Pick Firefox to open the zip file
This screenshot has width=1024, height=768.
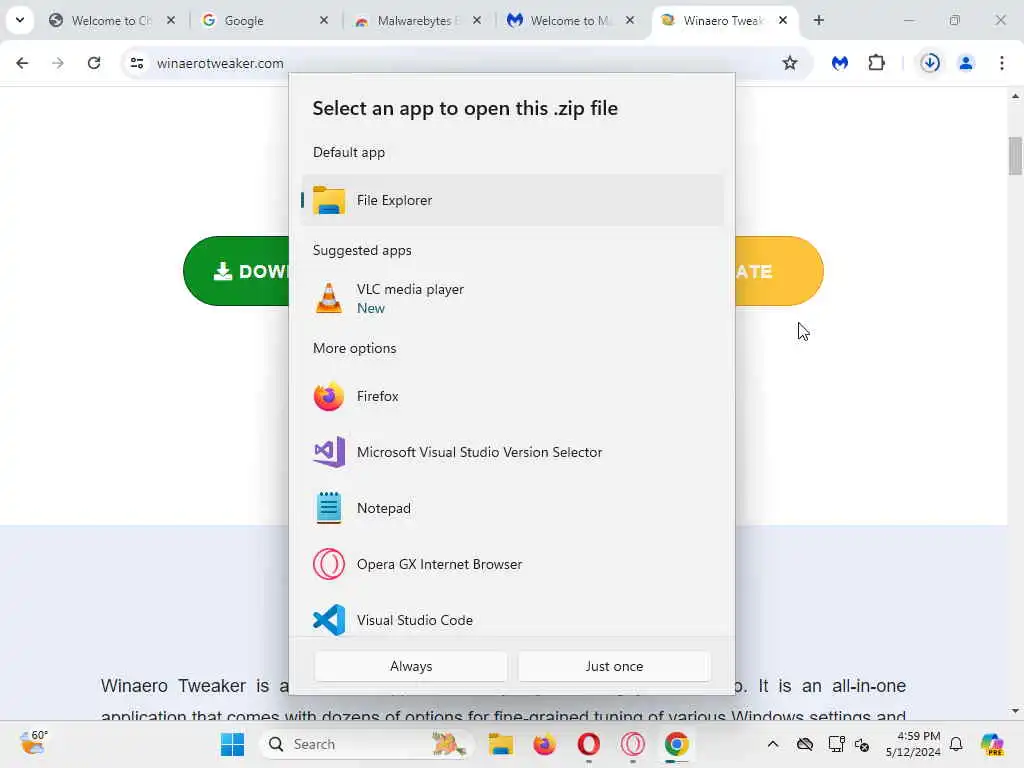512,396
